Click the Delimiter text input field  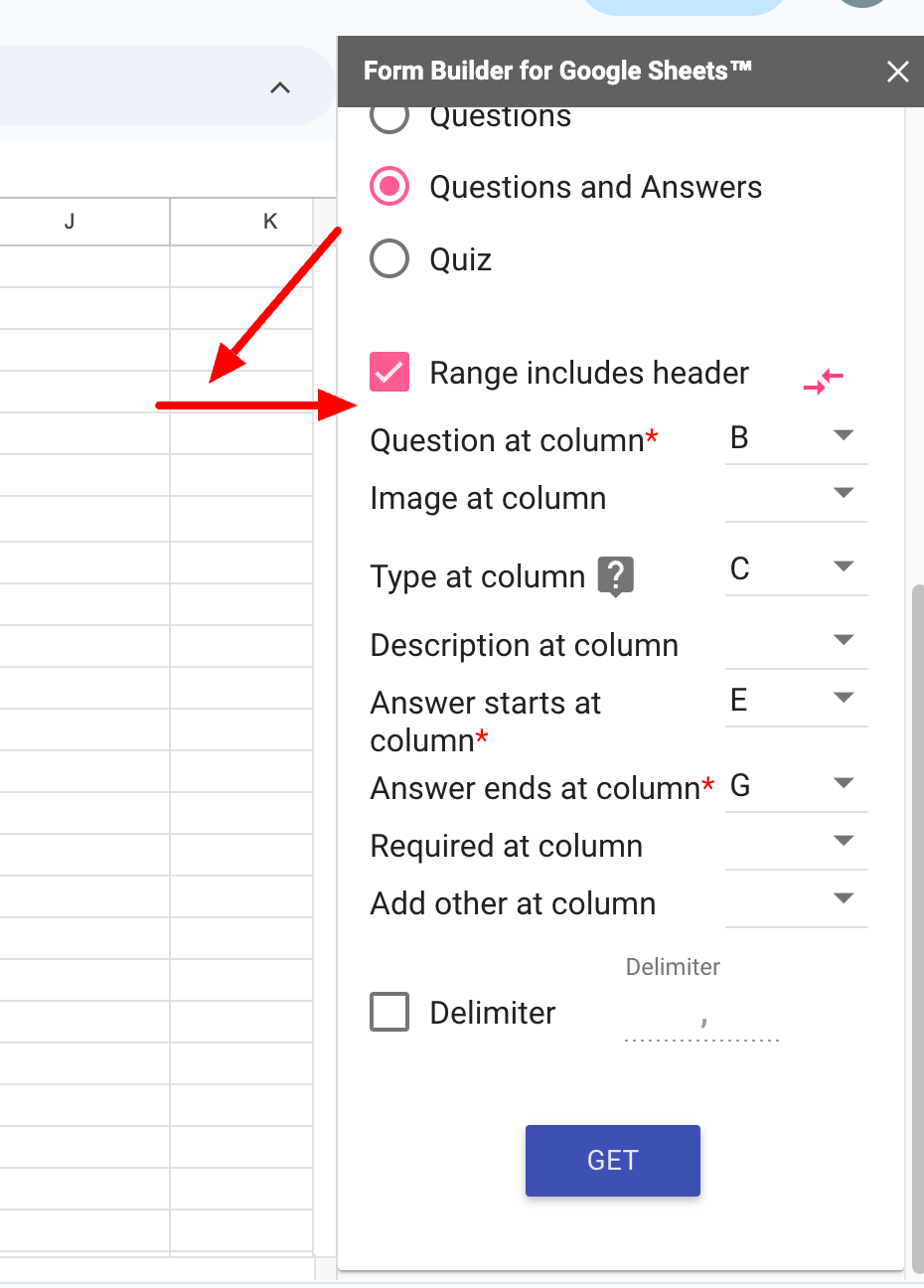[x=701, y=1022]
